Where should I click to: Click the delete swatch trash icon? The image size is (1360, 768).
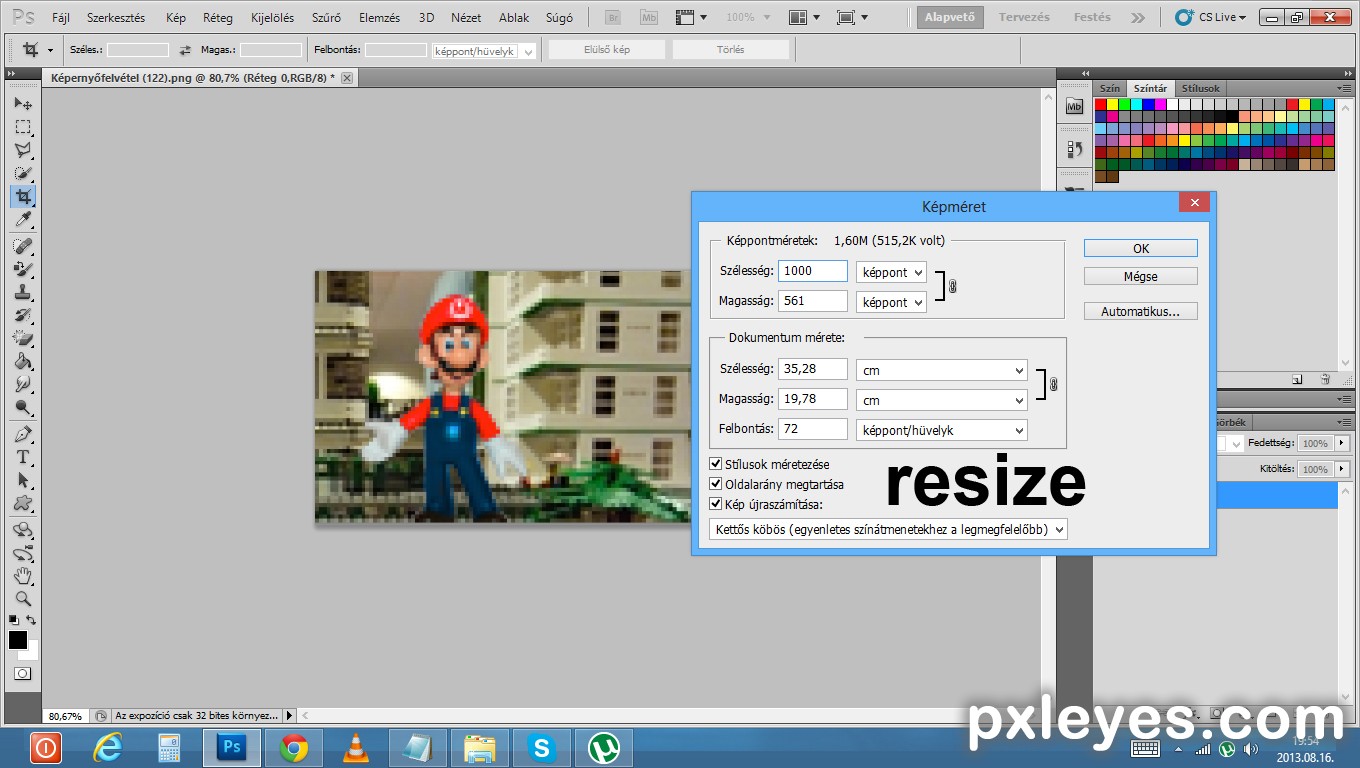[1325, 379]
